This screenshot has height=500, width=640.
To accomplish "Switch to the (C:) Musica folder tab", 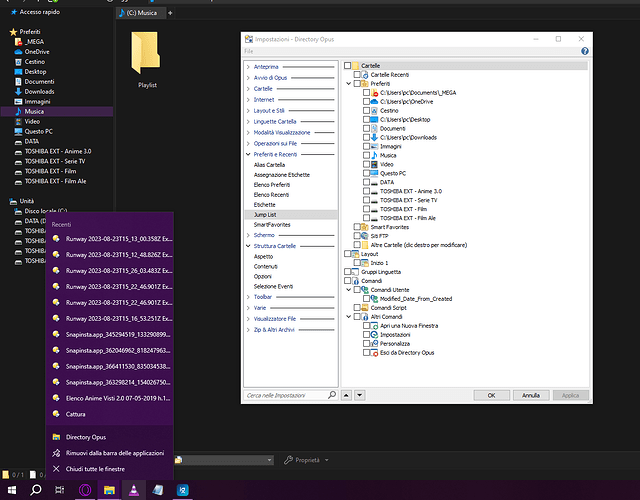I will point(141,13).
